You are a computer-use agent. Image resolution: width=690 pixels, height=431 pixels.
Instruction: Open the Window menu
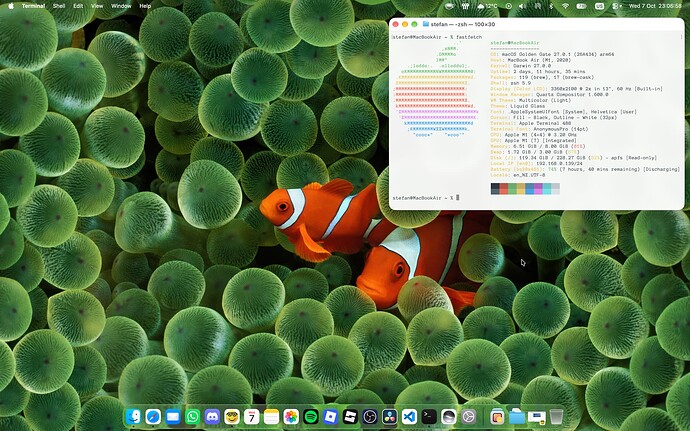[121, 6]
